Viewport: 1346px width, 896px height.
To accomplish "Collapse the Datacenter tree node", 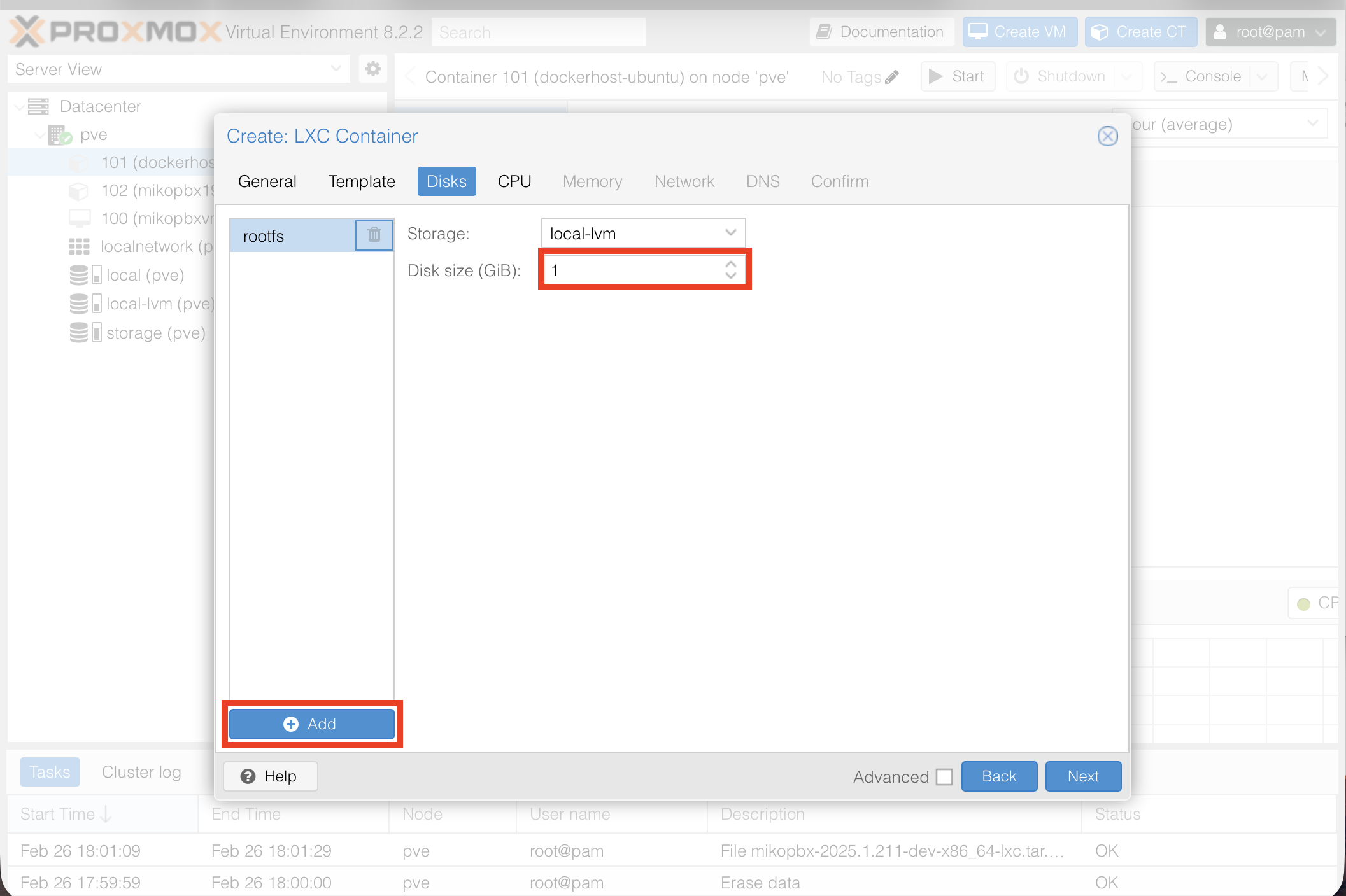I will (x=20, y=106).
